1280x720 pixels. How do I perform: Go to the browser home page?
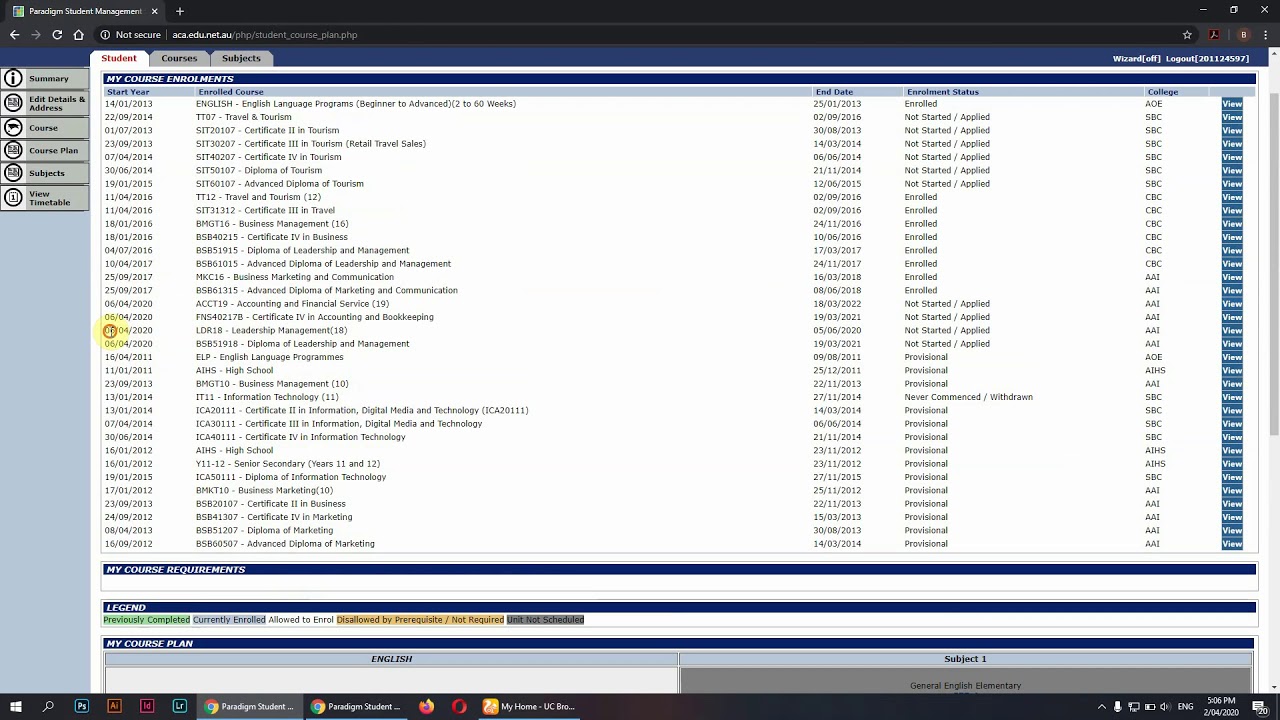pyautogui.click(x=78, y=35)
